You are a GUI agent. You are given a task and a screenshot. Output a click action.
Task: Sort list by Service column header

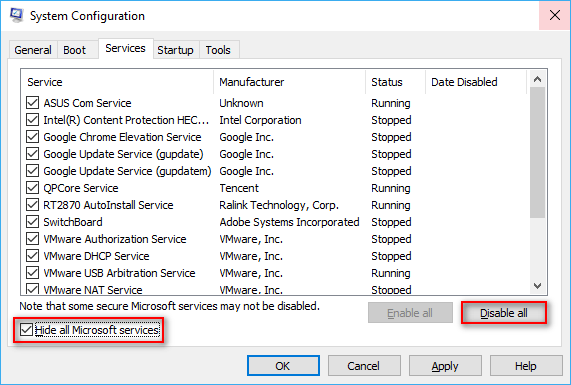[x=117, y=82]
